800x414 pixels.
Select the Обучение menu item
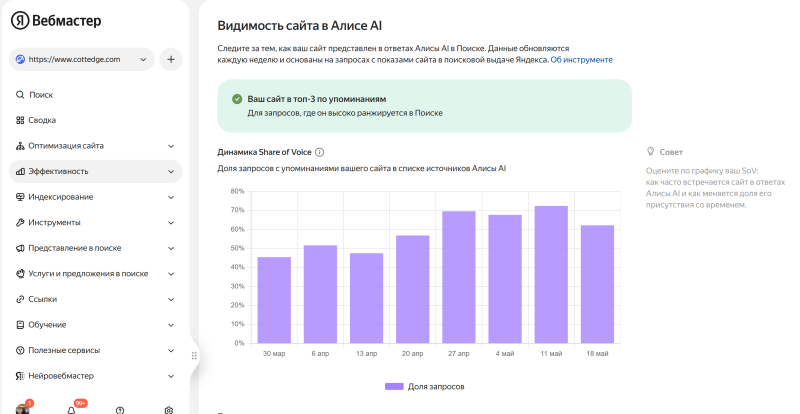[95, 325]
